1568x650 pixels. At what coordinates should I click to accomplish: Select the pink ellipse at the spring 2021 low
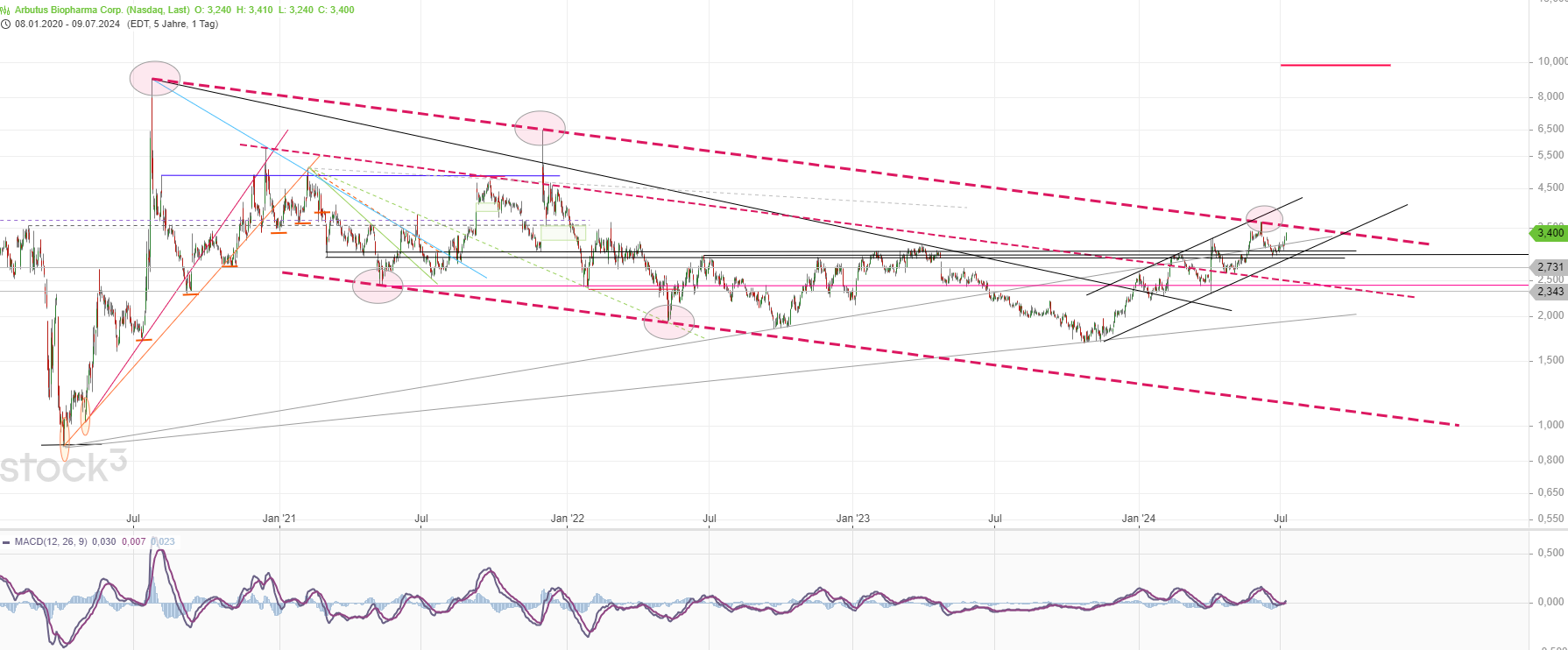click(x=378, y=286)
